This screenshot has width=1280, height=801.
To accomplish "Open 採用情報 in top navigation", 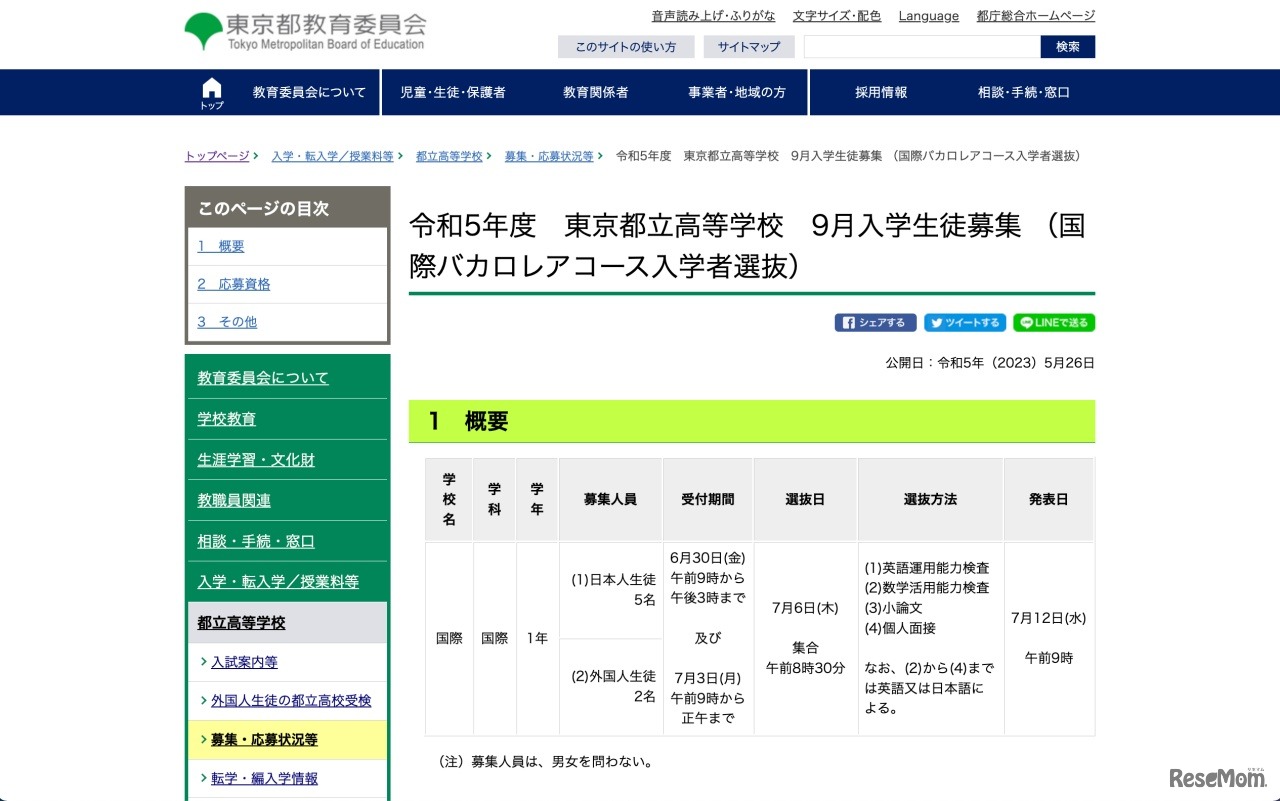I will click(x=881, y=92).
